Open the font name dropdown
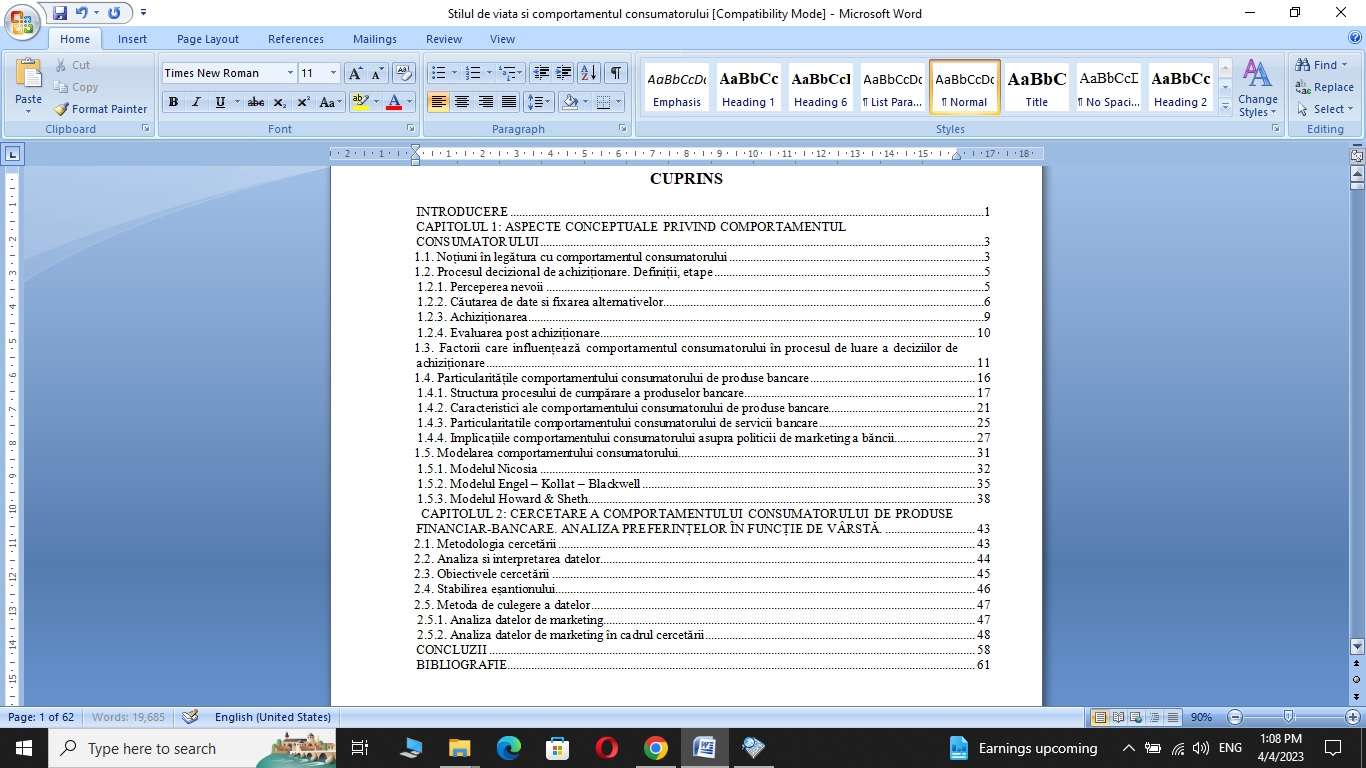 click(x=290, y=73)
